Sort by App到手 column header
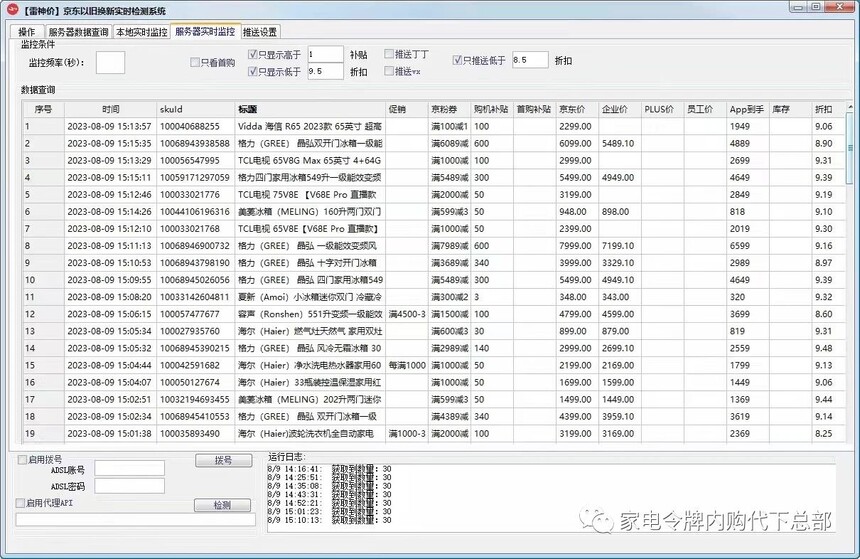The height and width of the screenshot is (559, 860). (x=748, y=109)
